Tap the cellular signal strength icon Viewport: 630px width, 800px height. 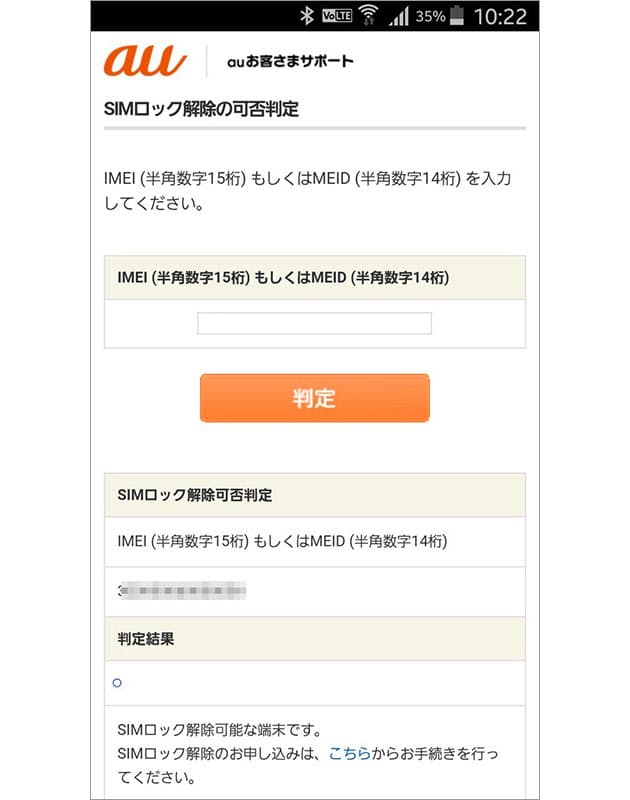(x=401, y=16)
